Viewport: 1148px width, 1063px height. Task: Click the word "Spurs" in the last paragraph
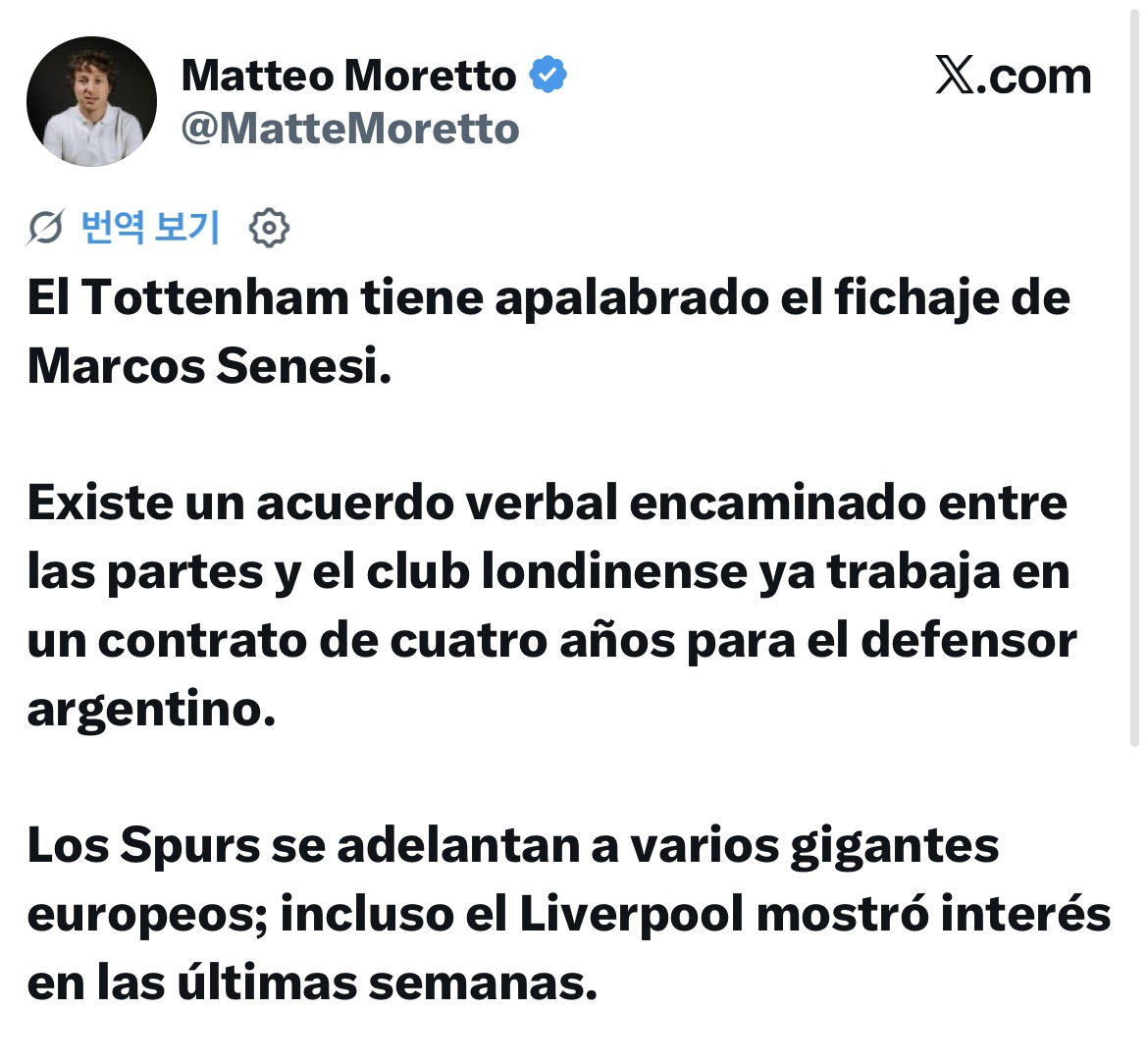[190, 847]
